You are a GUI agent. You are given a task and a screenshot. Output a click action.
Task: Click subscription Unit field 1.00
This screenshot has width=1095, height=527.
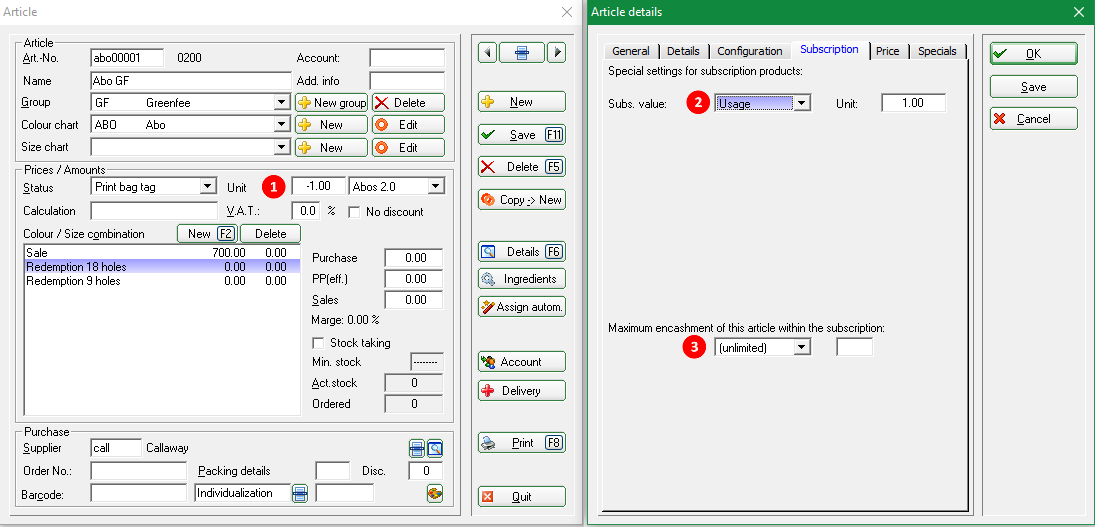pyautogui.click(x=913, y=103)
